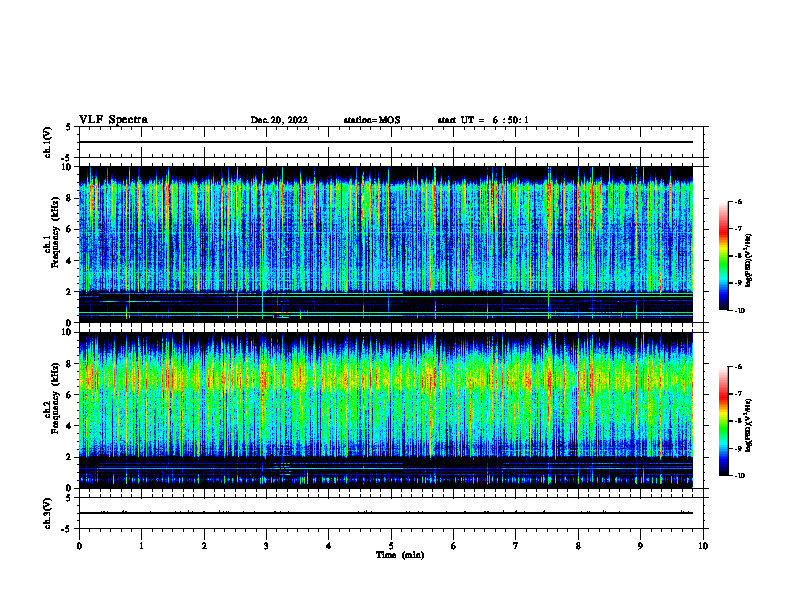Select the "Dec. 20, 2022" date label
This screenshot has height=612, width=792.
point(279,120)
